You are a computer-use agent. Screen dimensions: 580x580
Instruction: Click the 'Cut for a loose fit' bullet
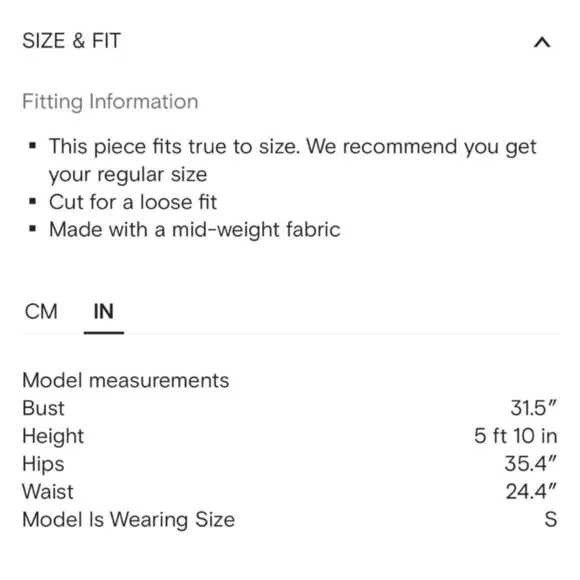(x=133, y=202)
